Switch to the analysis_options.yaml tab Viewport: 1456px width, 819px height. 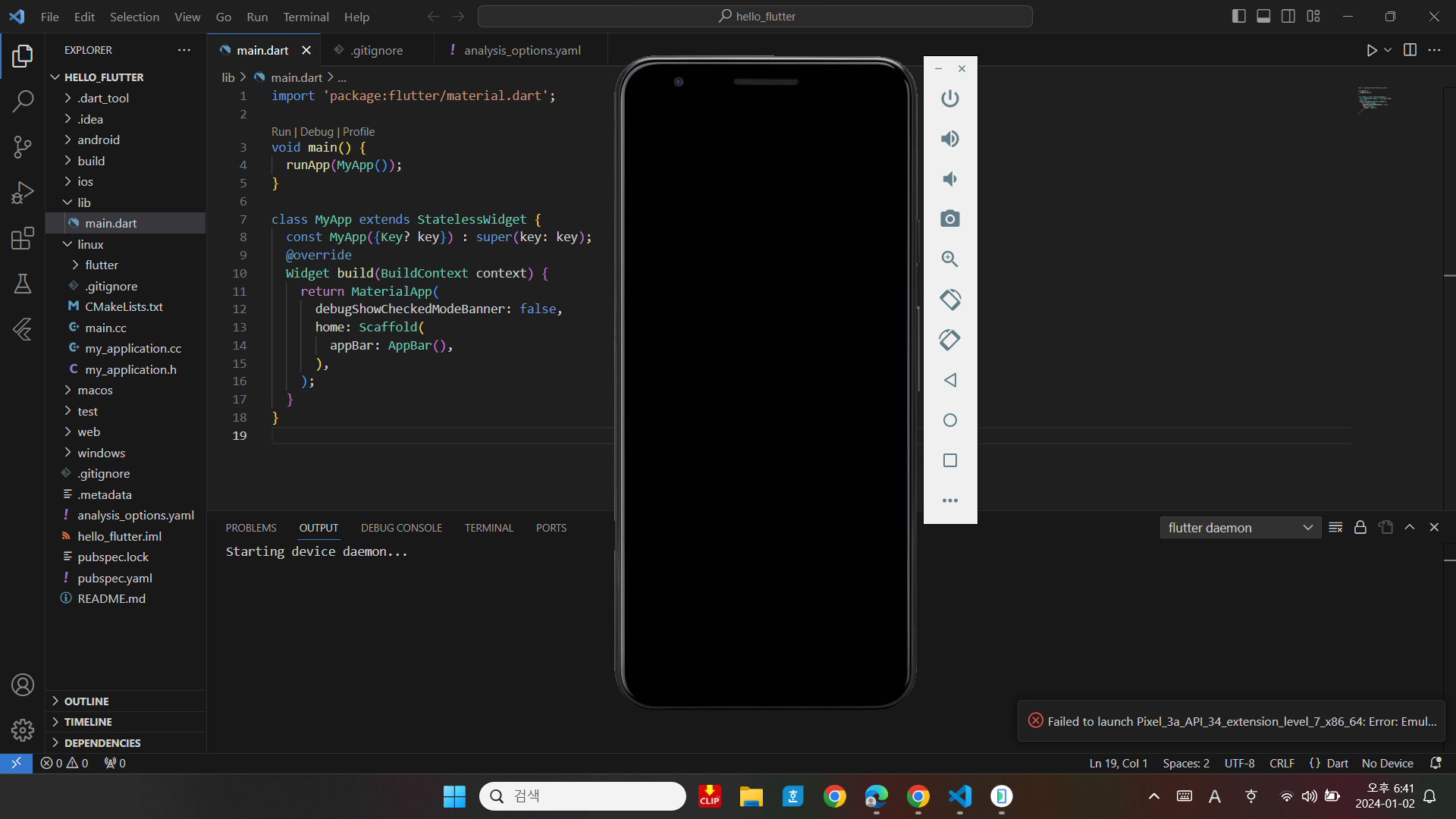pos(522,50)
